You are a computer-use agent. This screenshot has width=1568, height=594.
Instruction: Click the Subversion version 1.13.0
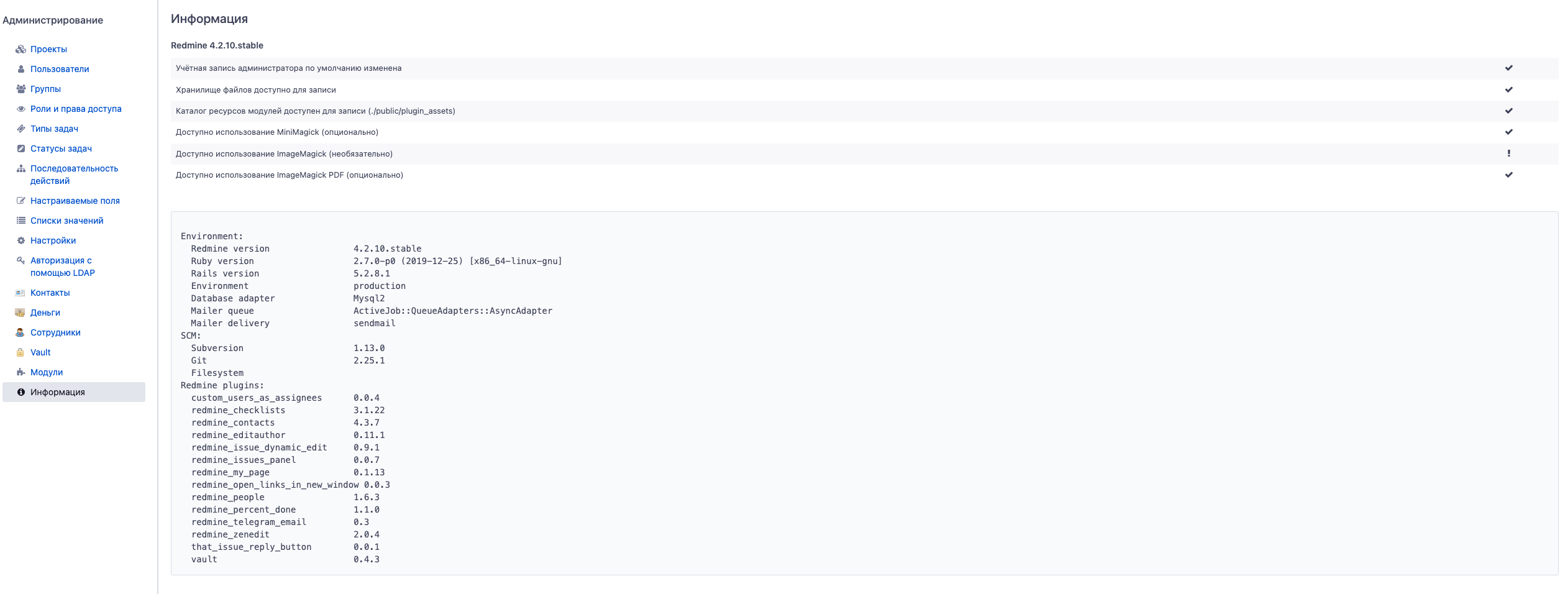tap(369, 348)
